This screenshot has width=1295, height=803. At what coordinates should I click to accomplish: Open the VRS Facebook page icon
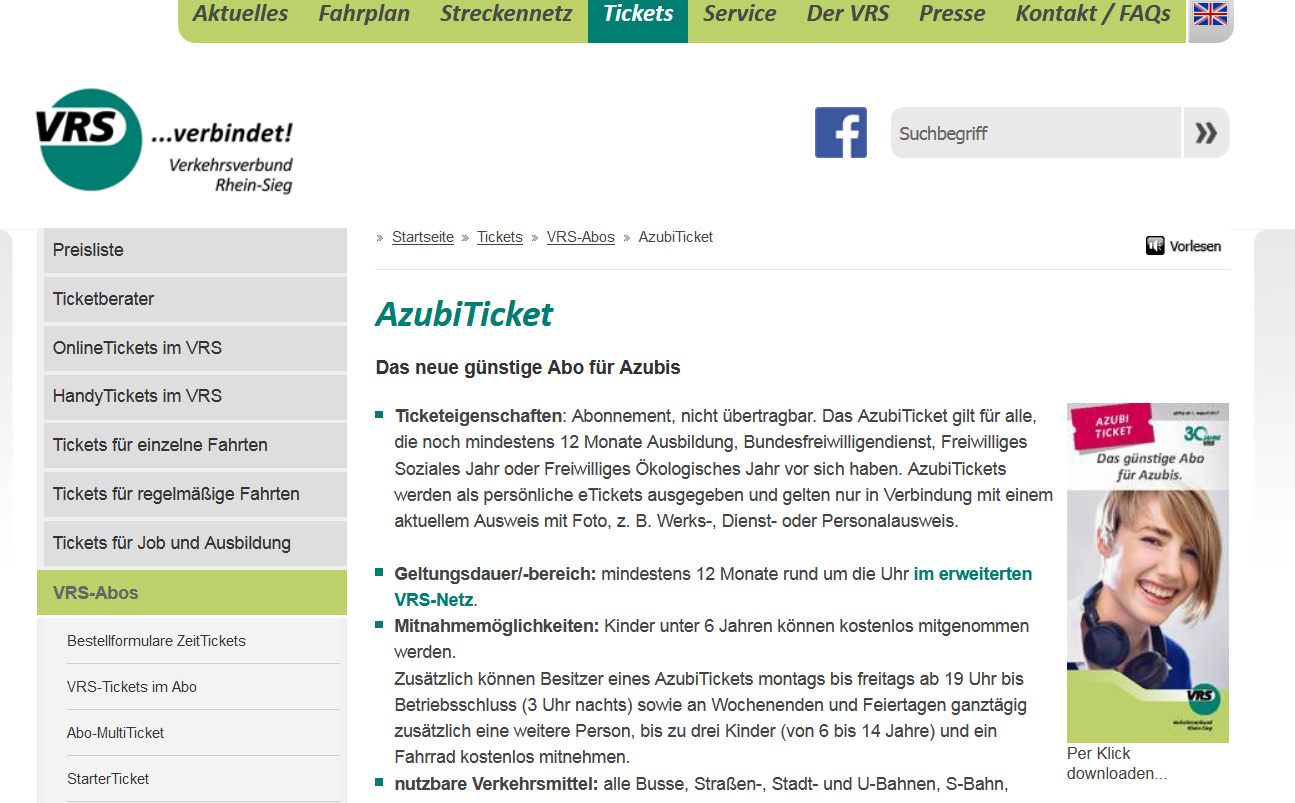(841, 132)
